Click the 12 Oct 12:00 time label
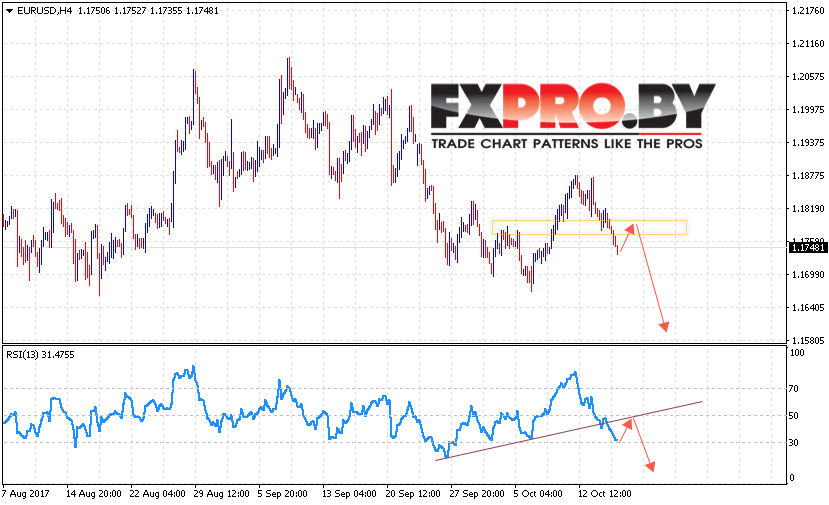Image resolution: width=829 pixels, height=505 pixels. (x=605, y=494)
